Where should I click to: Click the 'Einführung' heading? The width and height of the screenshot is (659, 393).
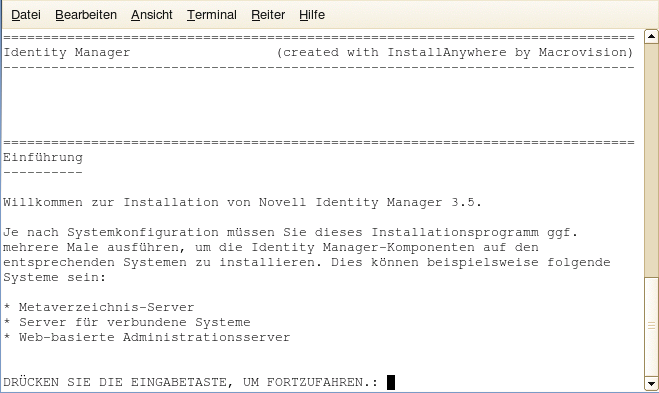pyautogui.click(x=43, y=157)
